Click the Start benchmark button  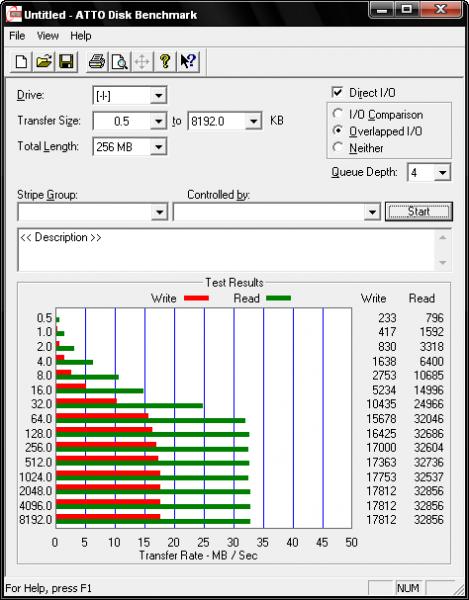[x=419, y=212]
